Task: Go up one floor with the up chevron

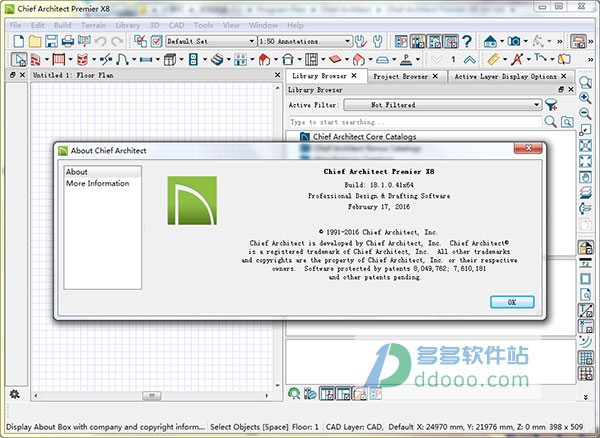Action: point(470,59)
